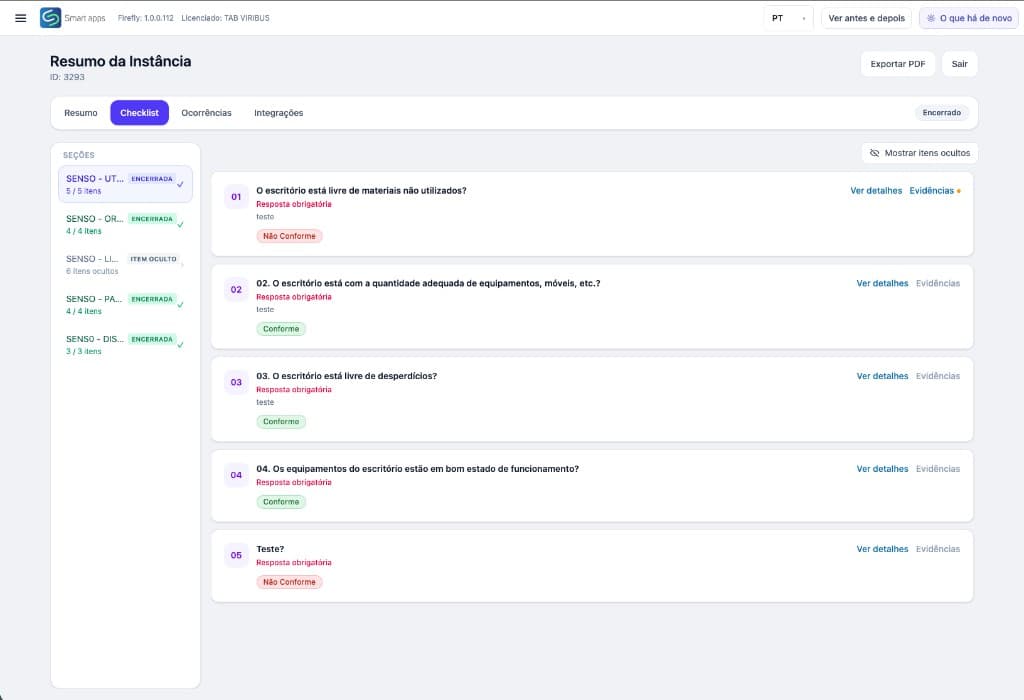Open Ver detalhes for item 02
1024x700 pixels.
pyautogui.click(x=882, y=283)
